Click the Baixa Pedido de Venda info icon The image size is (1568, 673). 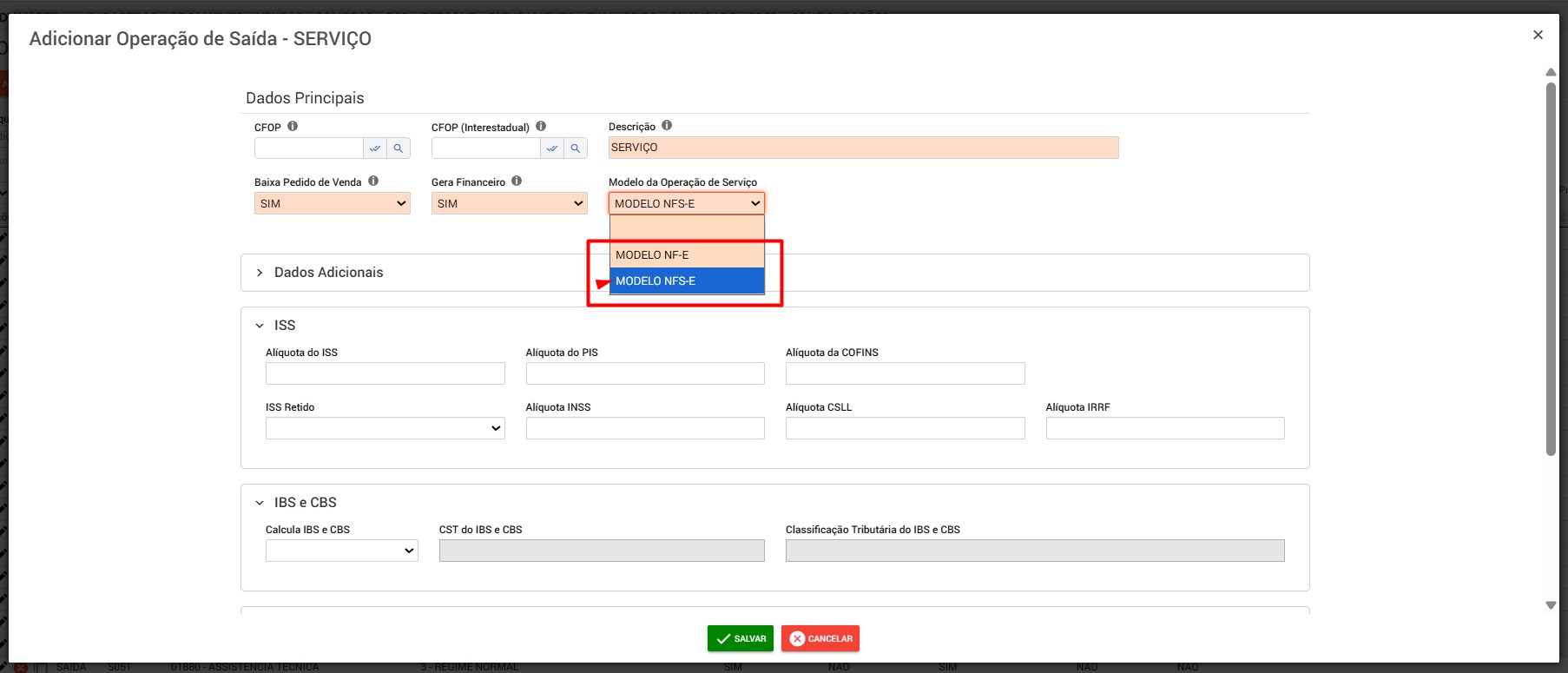373,181
